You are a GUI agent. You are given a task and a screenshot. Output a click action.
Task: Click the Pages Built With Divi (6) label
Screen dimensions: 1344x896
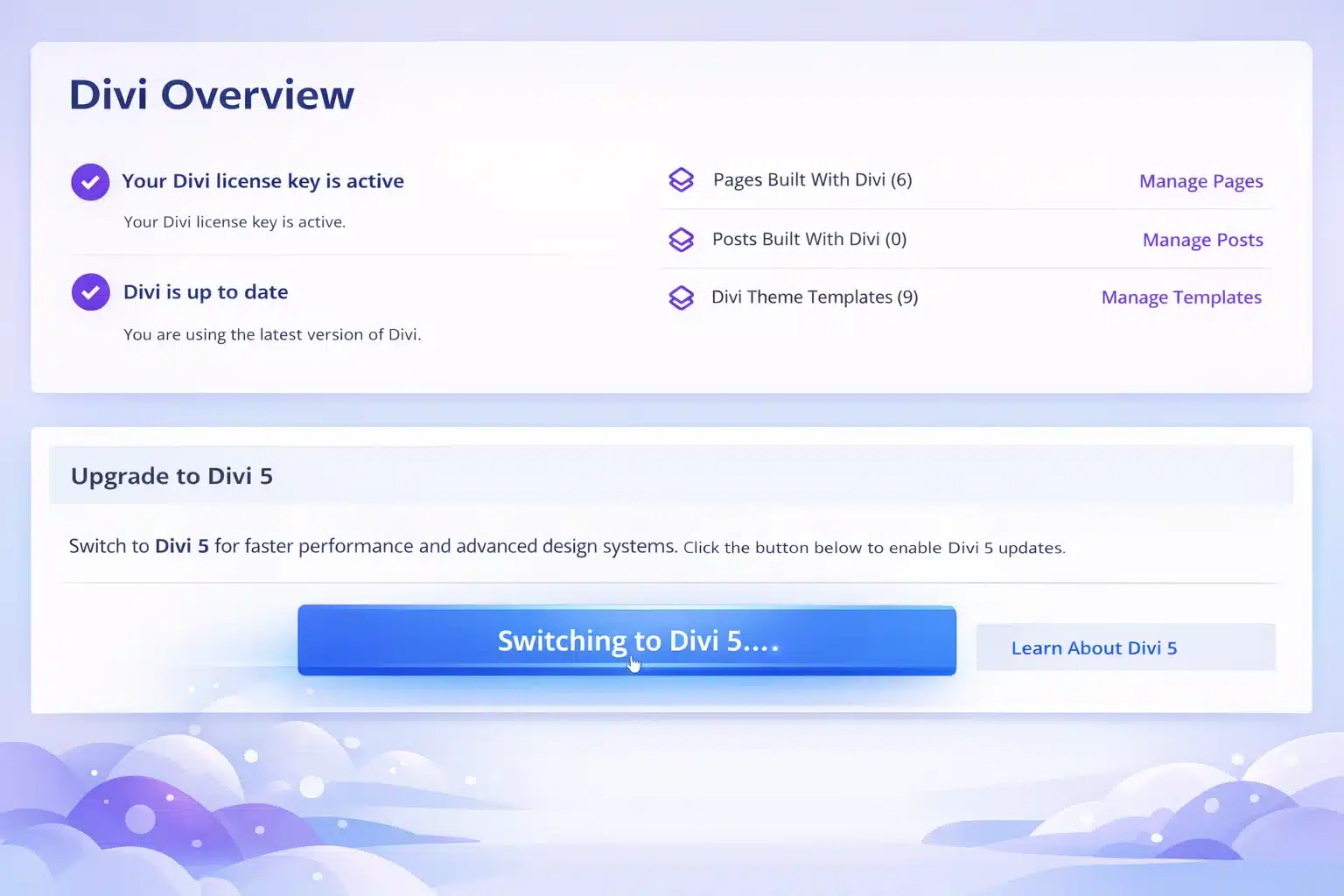(811, 179)
